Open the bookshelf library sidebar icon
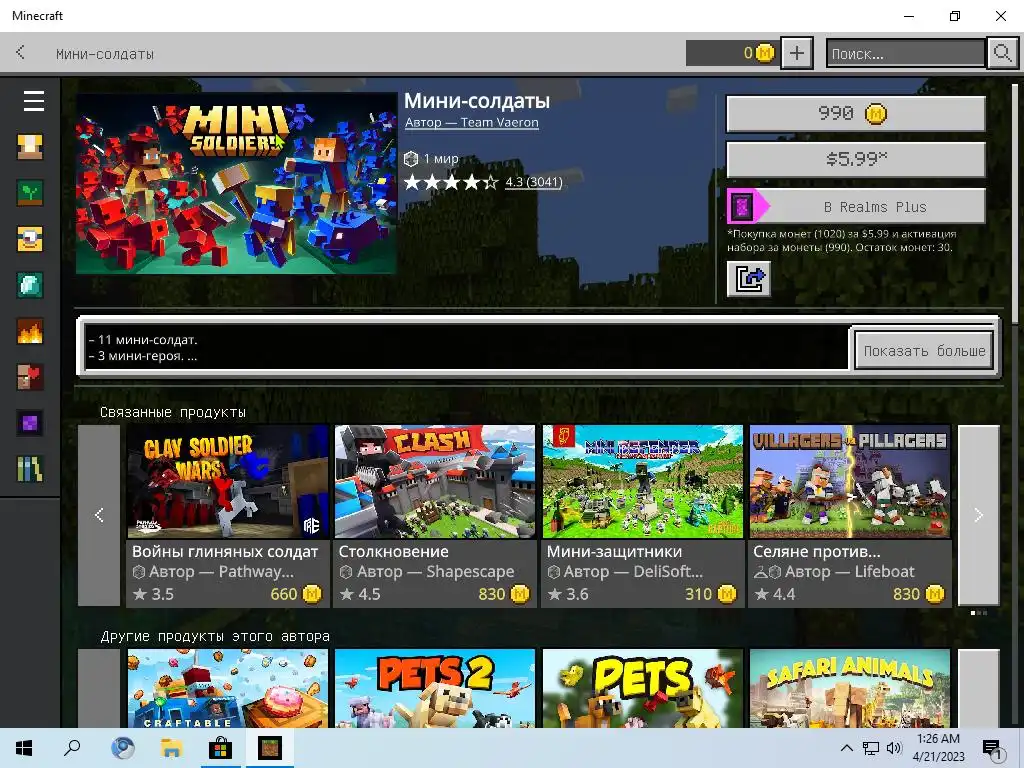The height and width of the screenshot is (768, 1024). coord(30,469)
